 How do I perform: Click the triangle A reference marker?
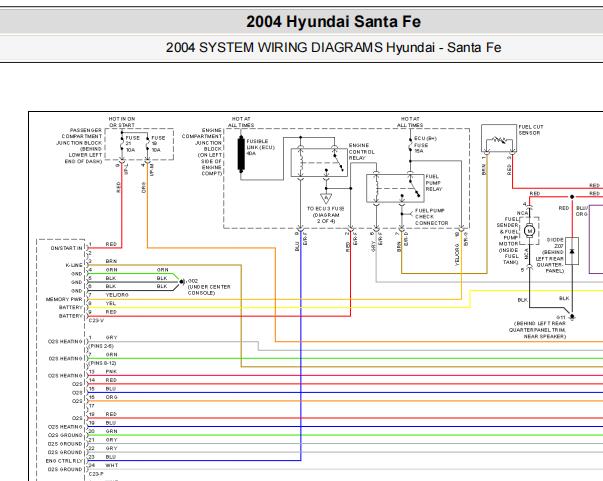[x=326, y=198]
